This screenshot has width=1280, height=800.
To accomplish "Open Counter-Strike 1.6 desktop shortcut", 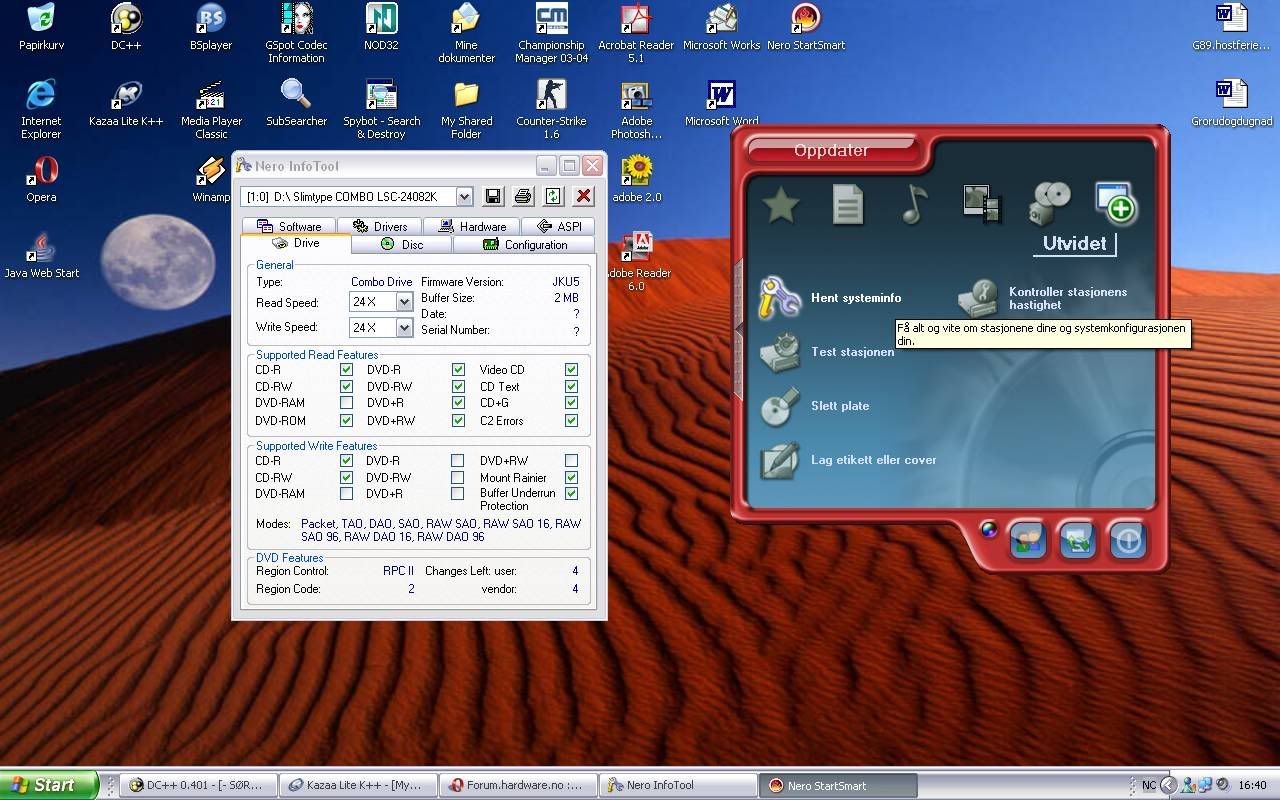I will point(551,95).
